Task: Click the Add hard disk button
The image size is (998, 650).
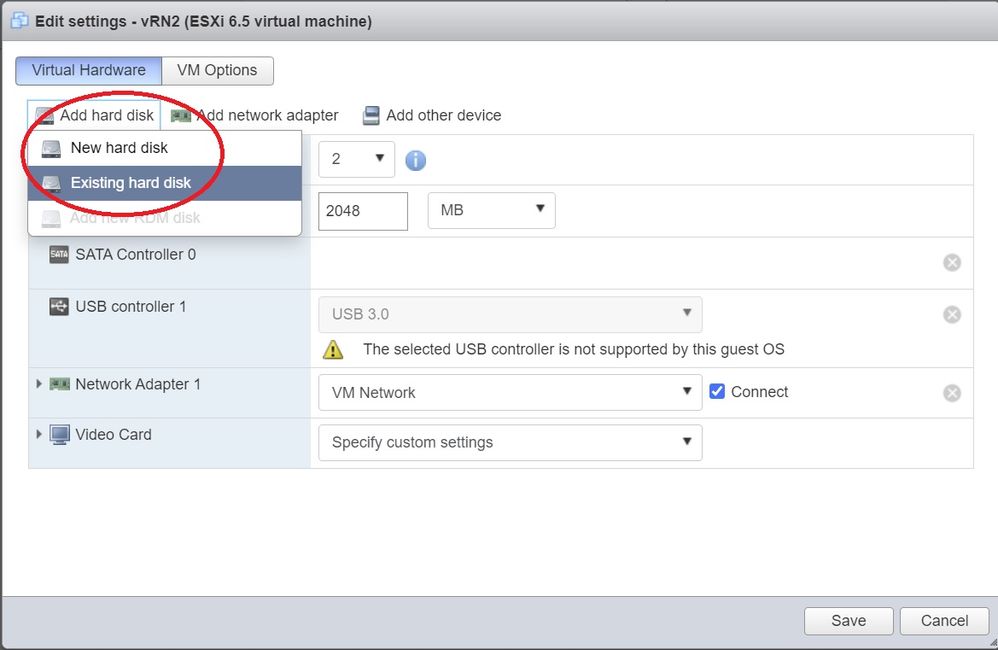Action: tap(94, 115)
